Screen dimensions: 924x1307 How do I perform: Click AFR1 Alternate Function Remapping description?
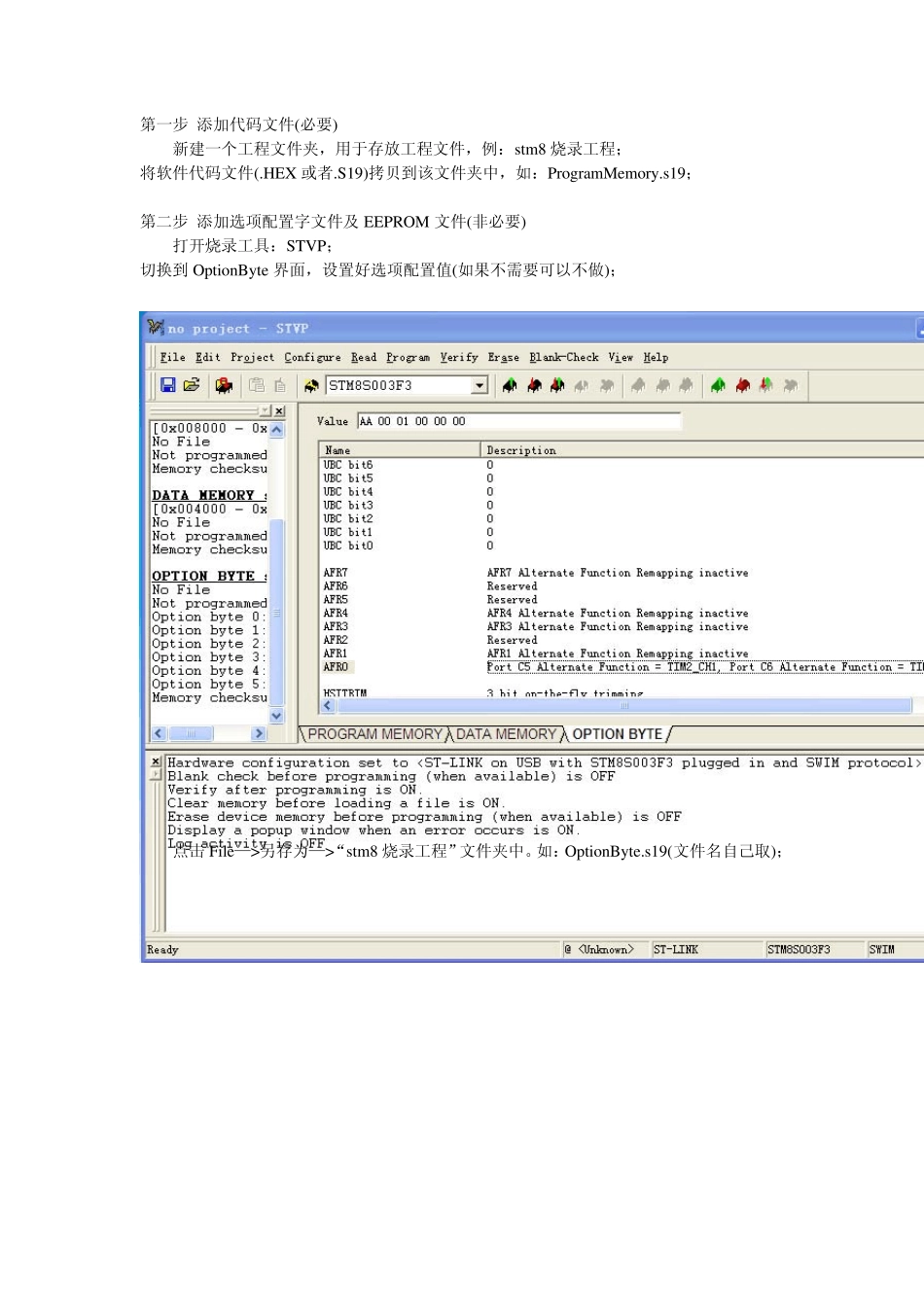pos(618,653)
